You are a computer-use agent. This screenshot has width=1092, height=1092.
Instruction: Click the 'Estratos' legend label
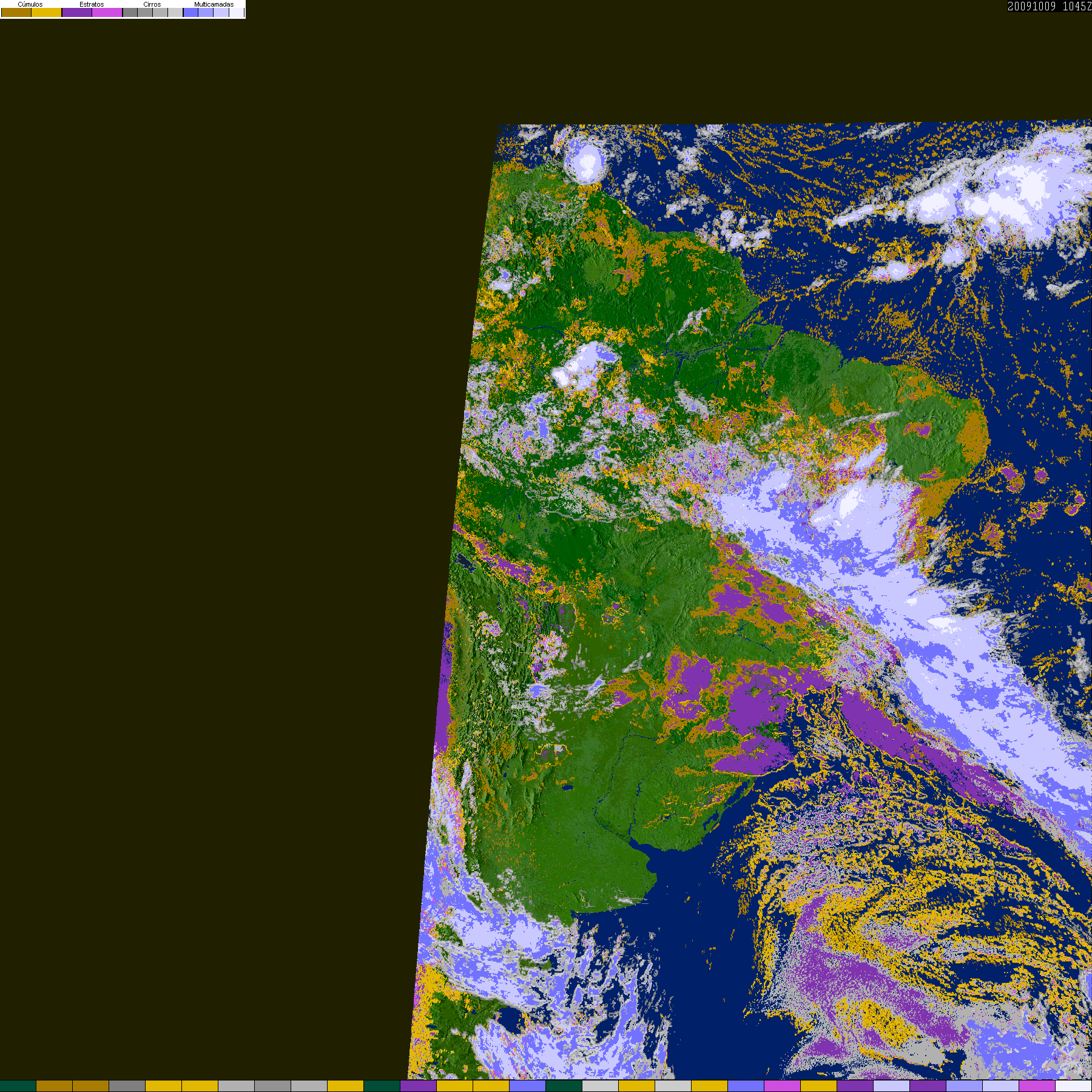[92, 4]
